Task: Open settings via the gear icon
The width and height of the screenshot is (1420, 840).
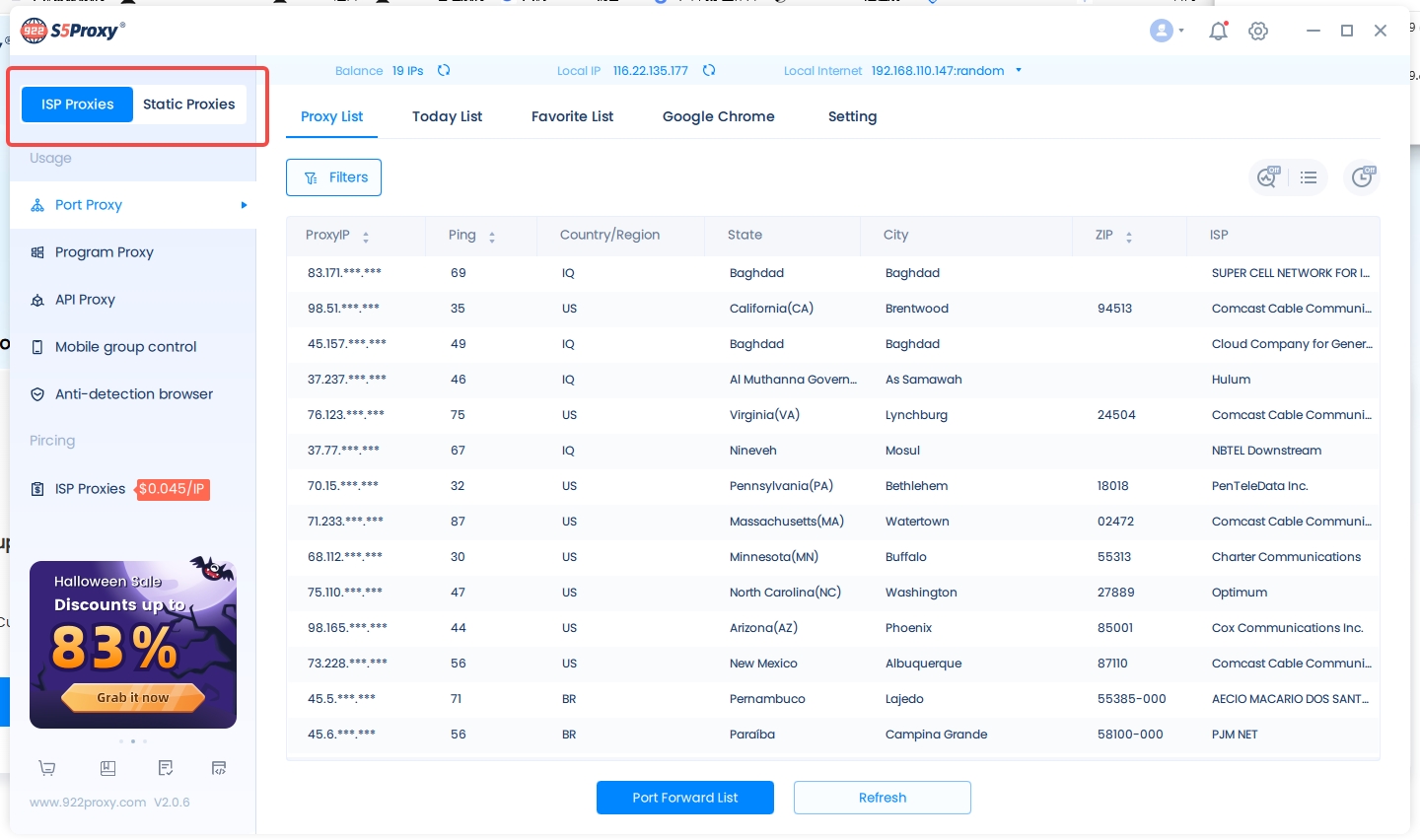Action: (1258, 31)
